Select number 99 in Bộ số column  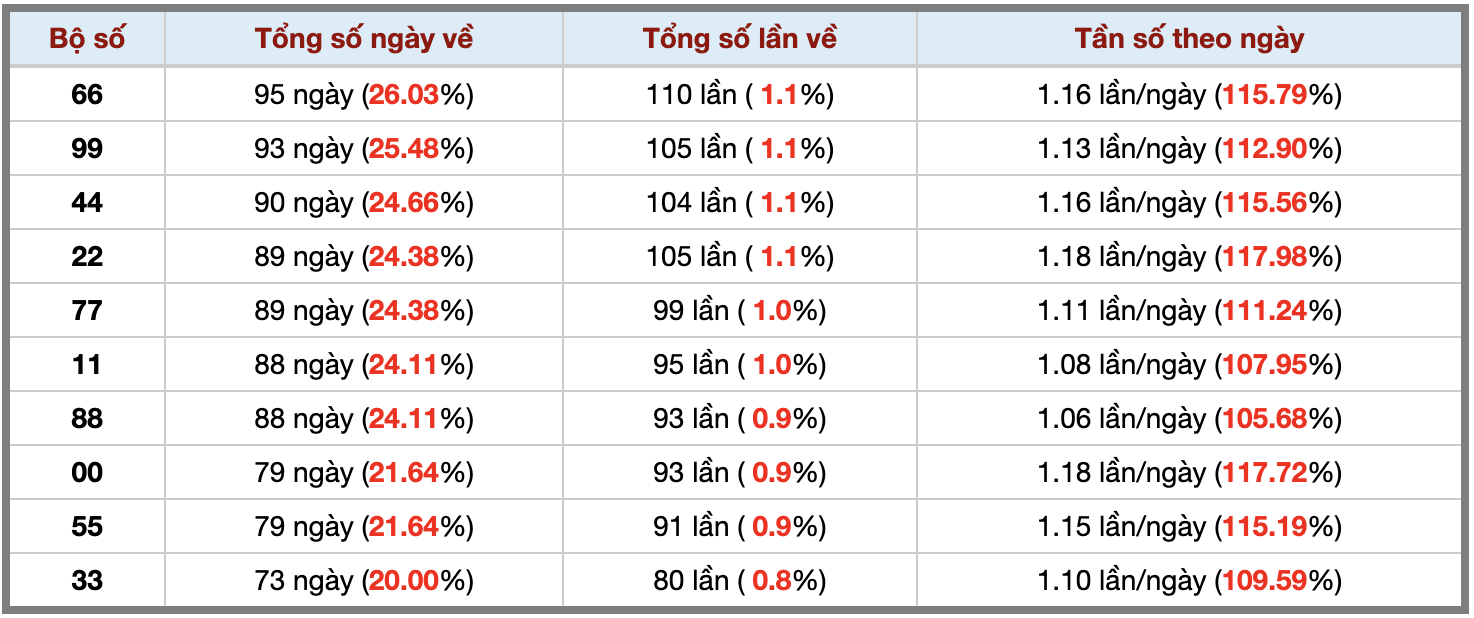[x=87, y=148]
